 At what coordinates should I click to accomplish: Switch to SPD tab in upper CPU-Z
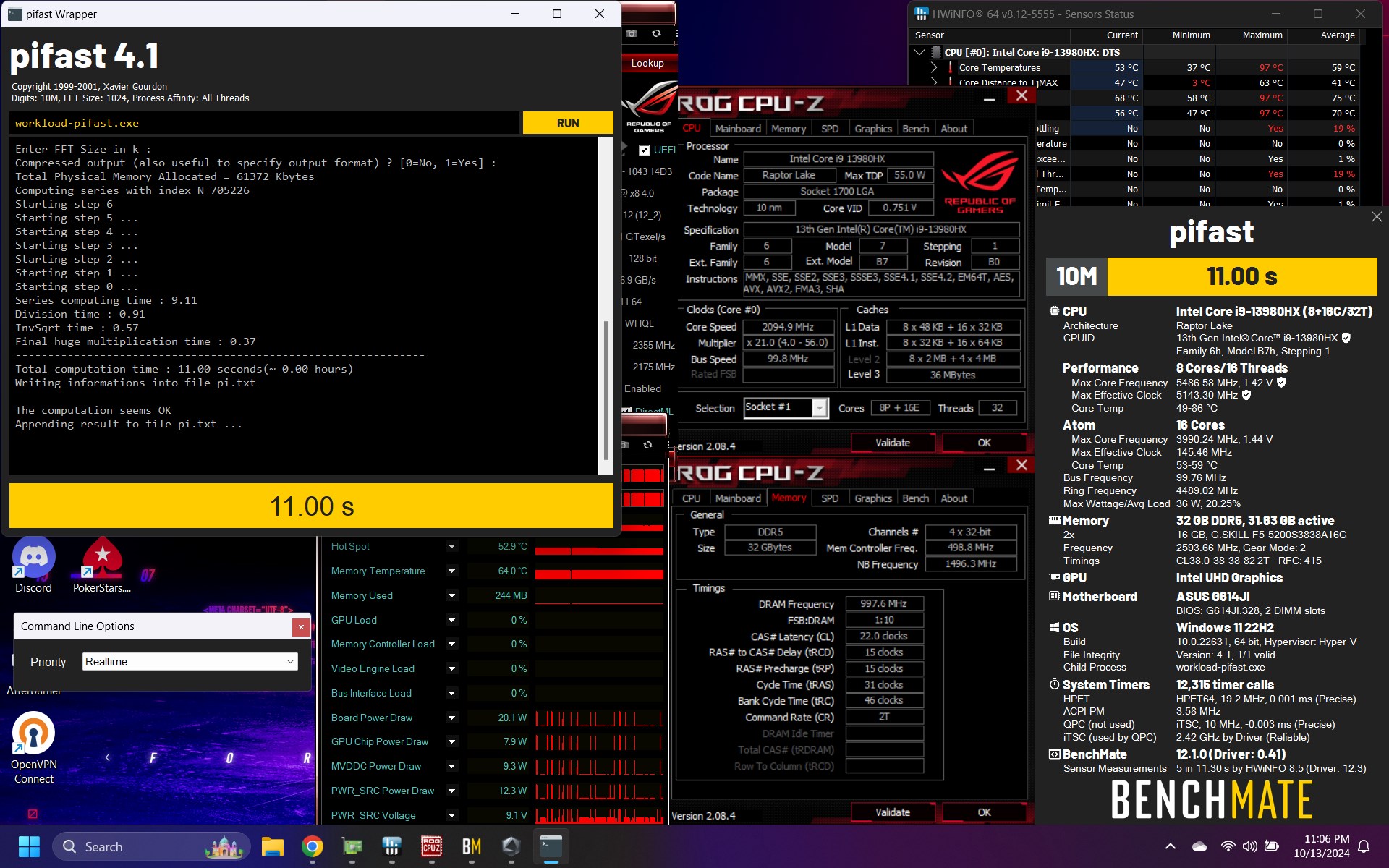tap(830, 129)
